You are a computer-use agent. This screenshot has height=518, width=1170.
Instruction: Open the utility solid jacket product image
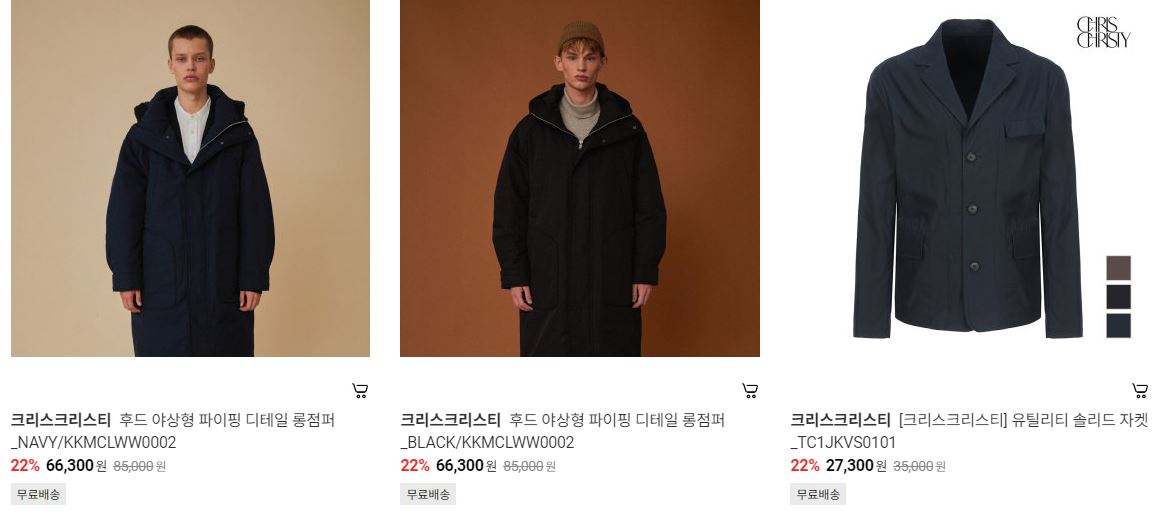[x=969, y=178]
